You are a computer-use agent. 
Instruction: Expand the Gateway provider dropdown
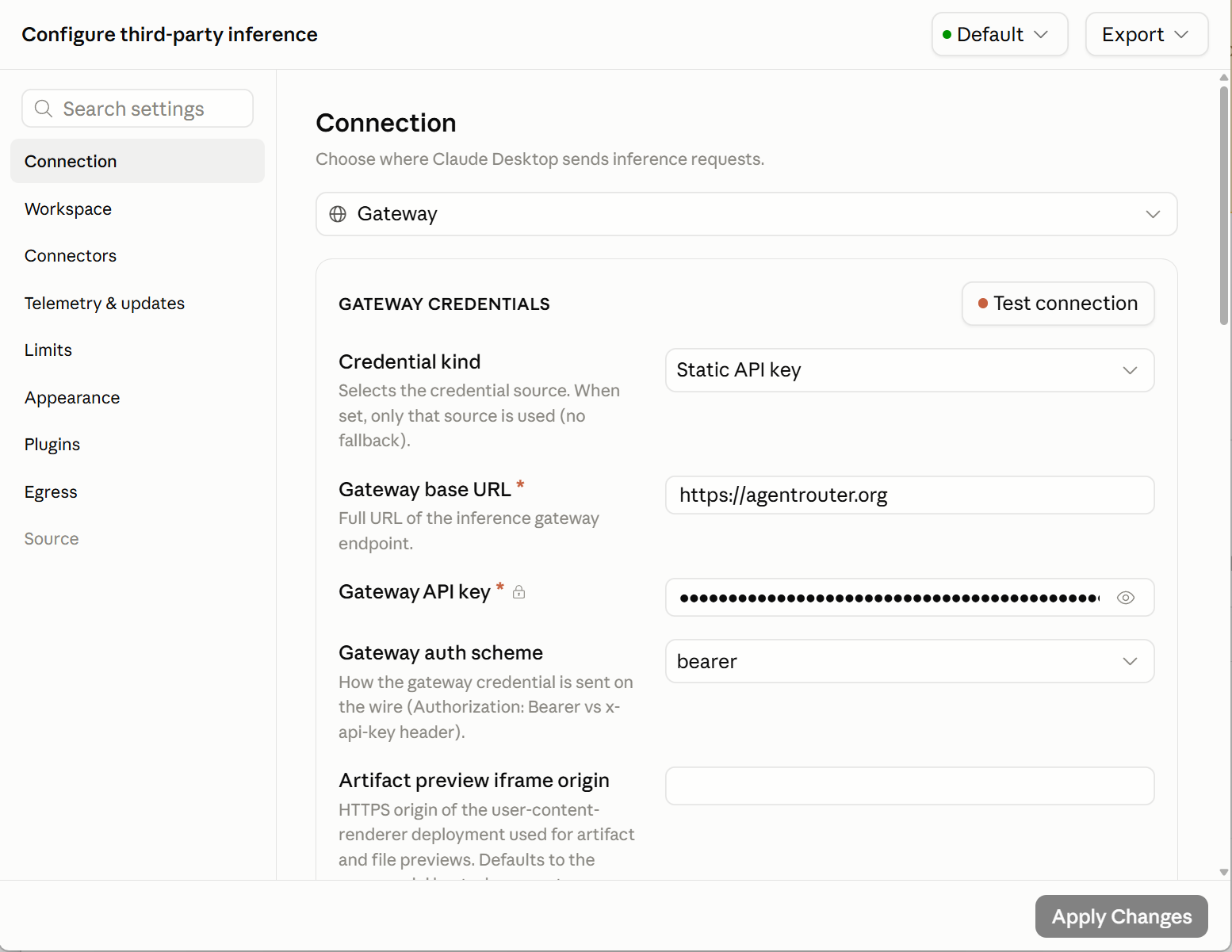(x=746, y=214)
